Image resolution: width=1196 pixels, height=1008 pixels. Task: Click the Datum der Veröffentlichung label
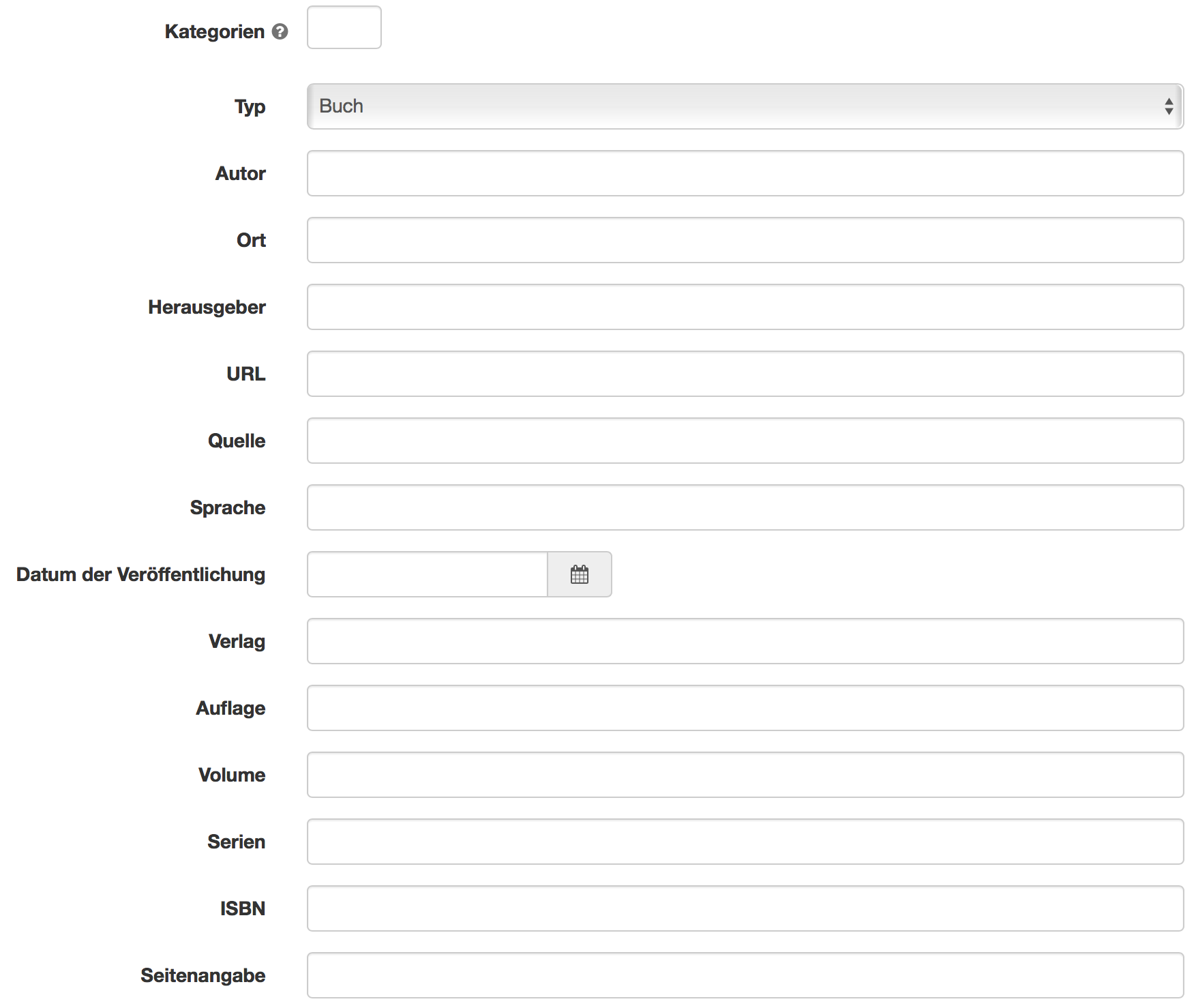coord(140,574)
